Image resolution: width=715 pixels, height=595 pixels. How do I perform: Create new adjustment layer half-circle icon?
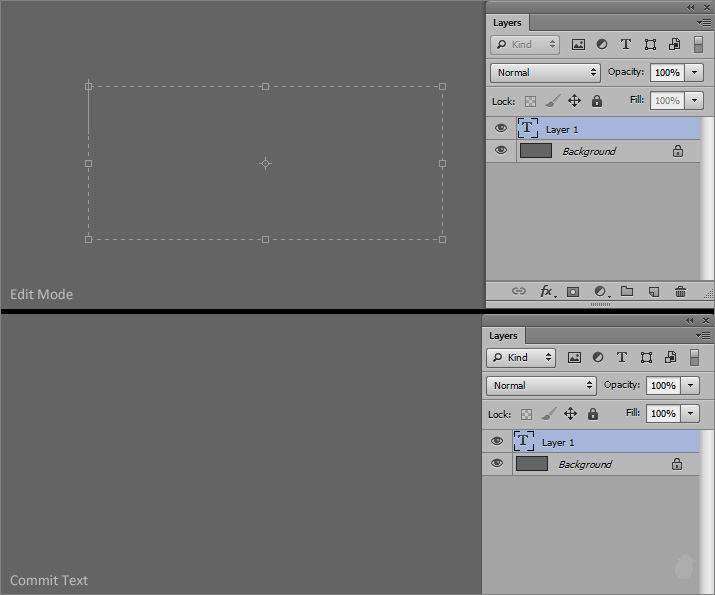600,292
